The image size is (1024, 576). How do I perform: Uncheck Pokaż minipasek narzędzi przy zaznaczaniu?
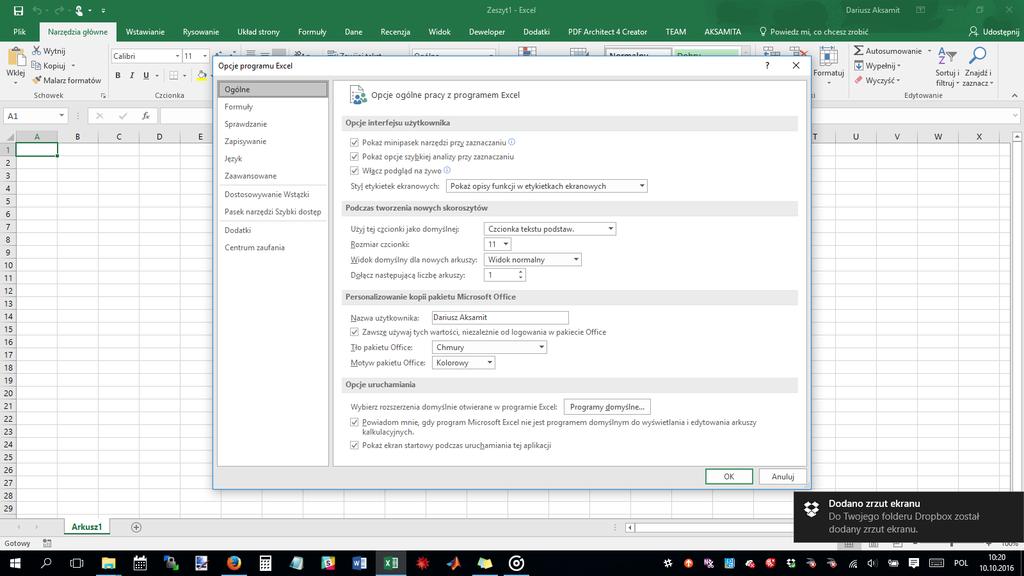coord(355,142)
